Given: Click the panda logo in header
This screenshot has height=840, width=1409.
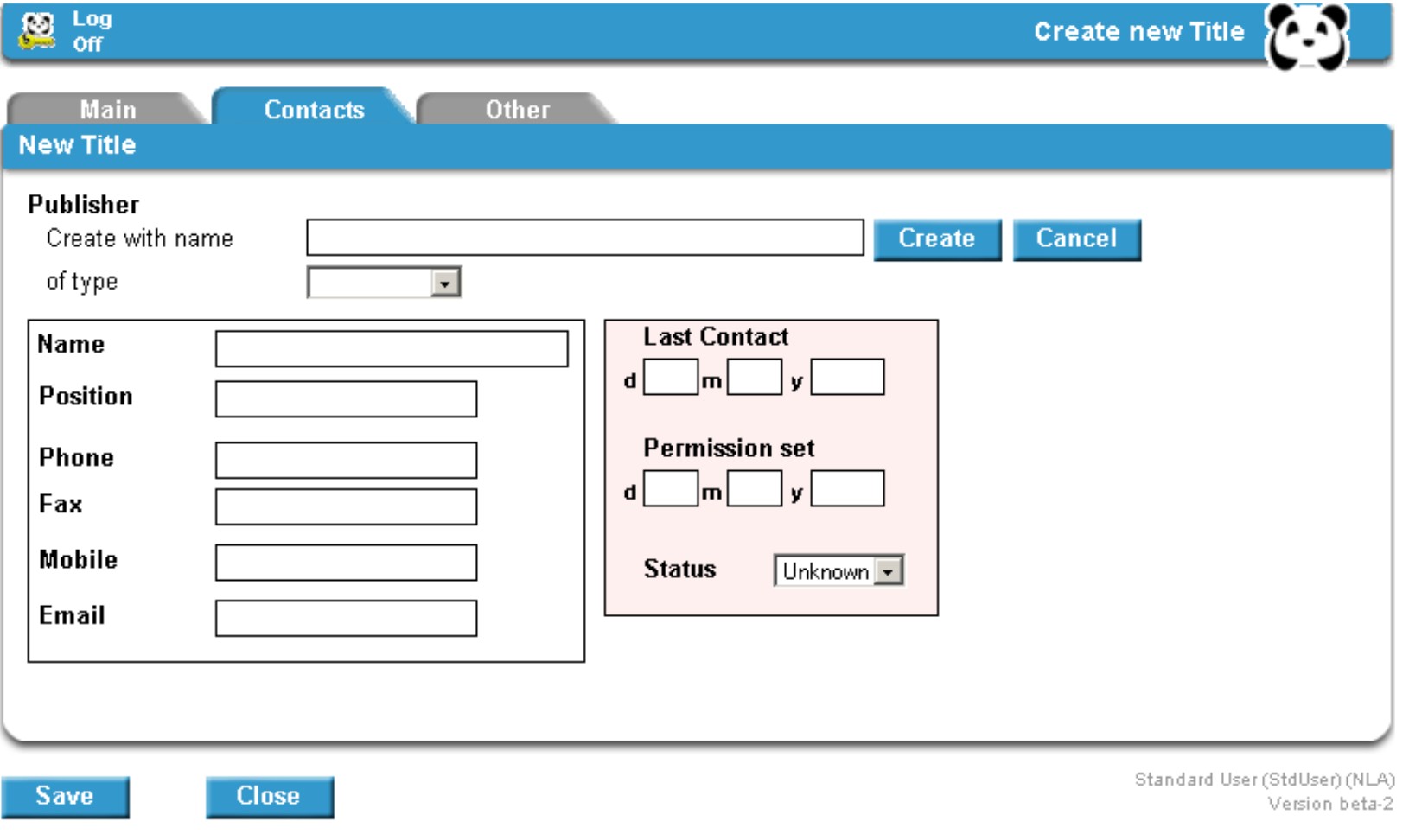Looking at the screenshot, I should 1307,36.
